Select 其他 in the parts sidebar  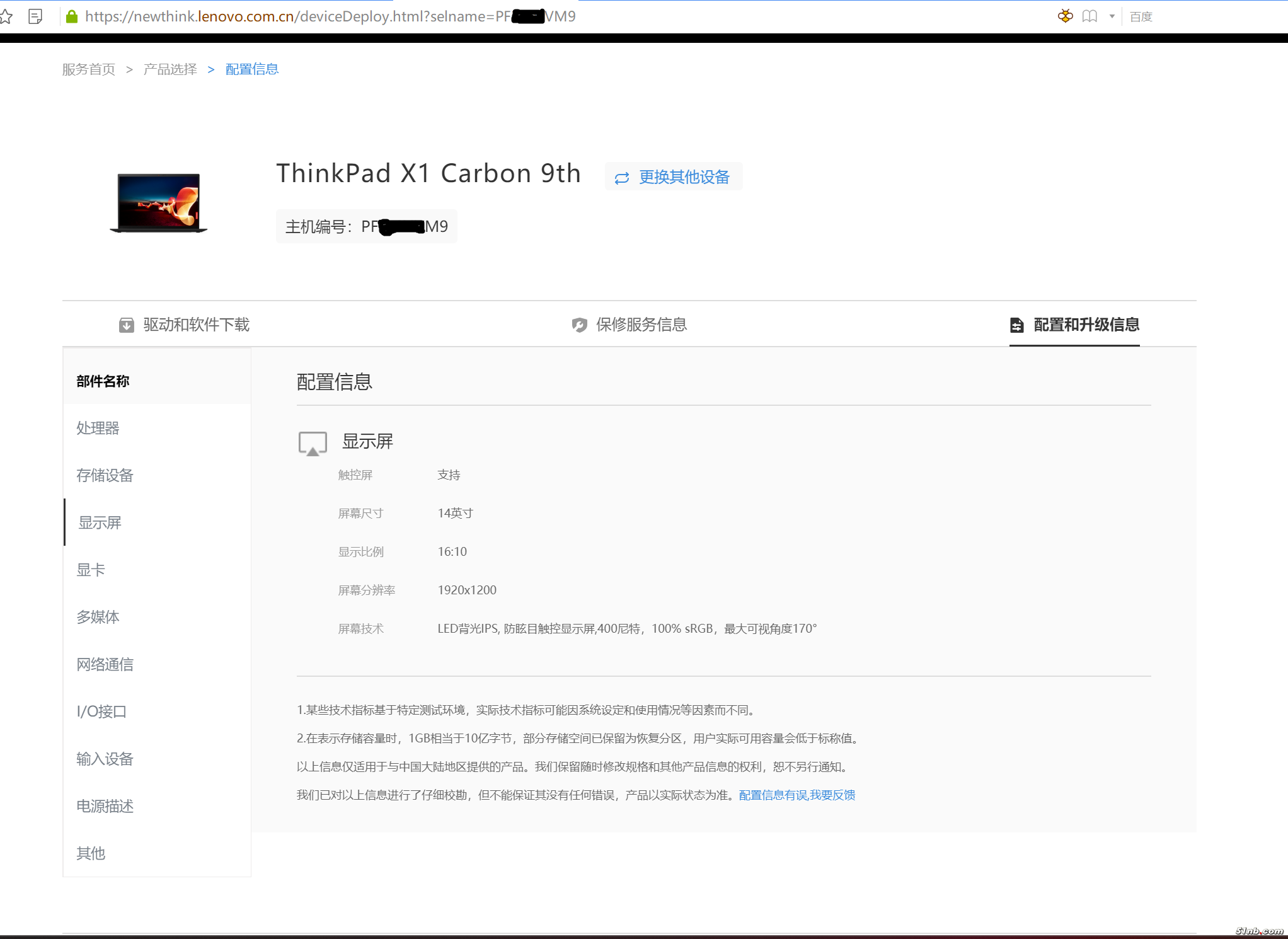(158, 853)
